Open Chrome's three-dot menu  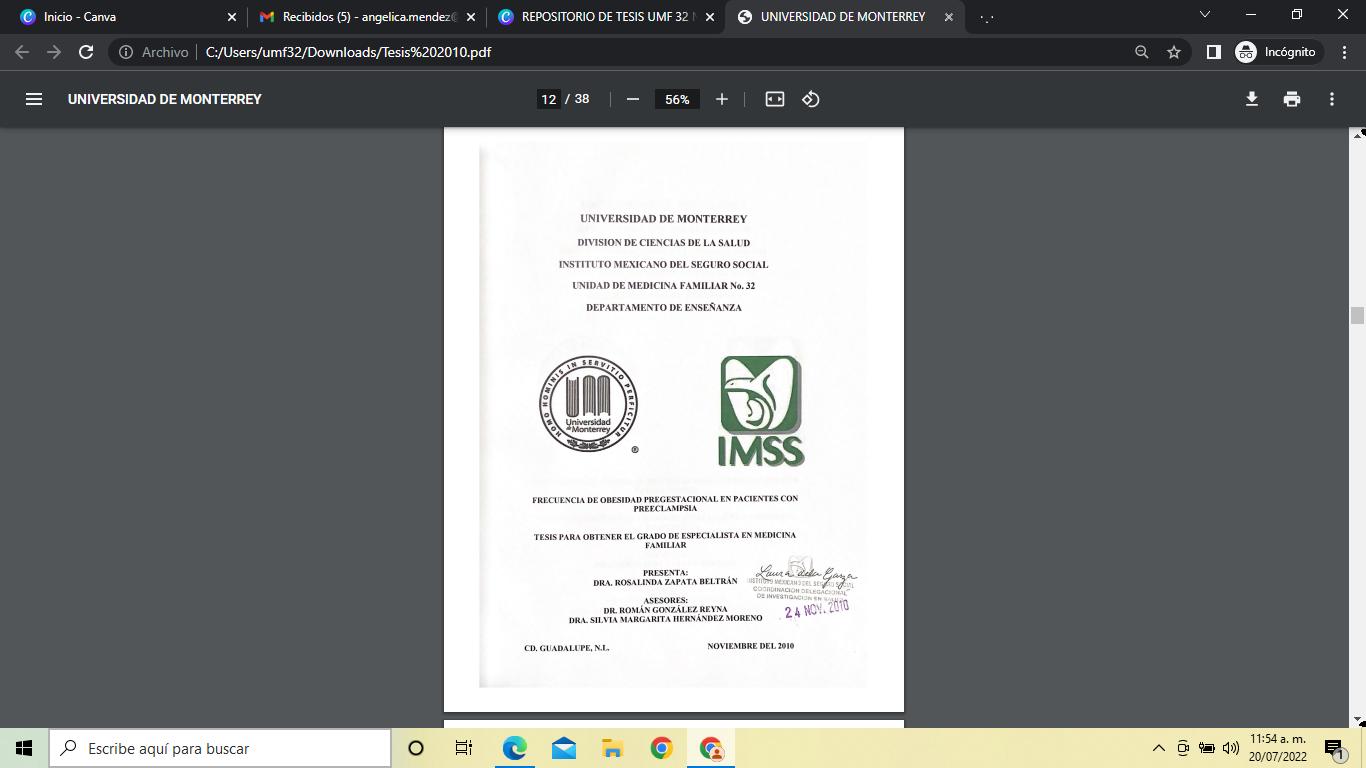click(1345, 52)
